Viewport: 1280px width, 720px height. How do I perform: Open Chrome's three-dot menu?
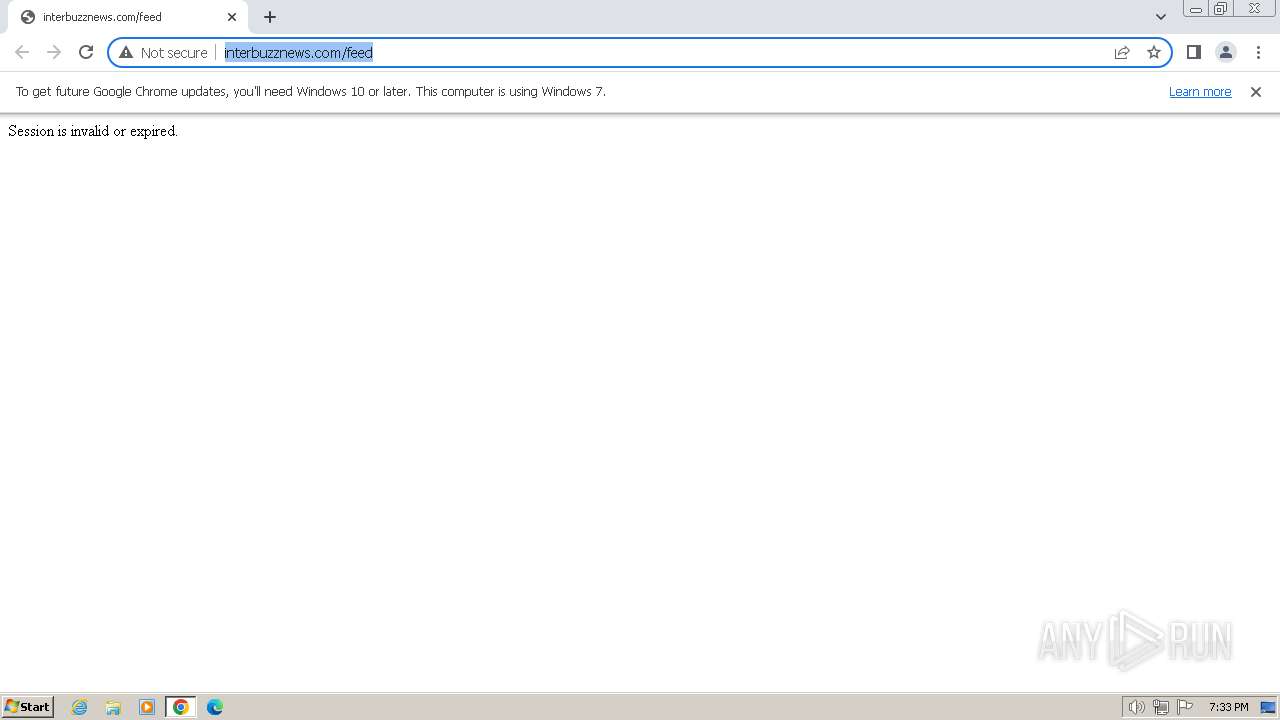pos(1258,52)
